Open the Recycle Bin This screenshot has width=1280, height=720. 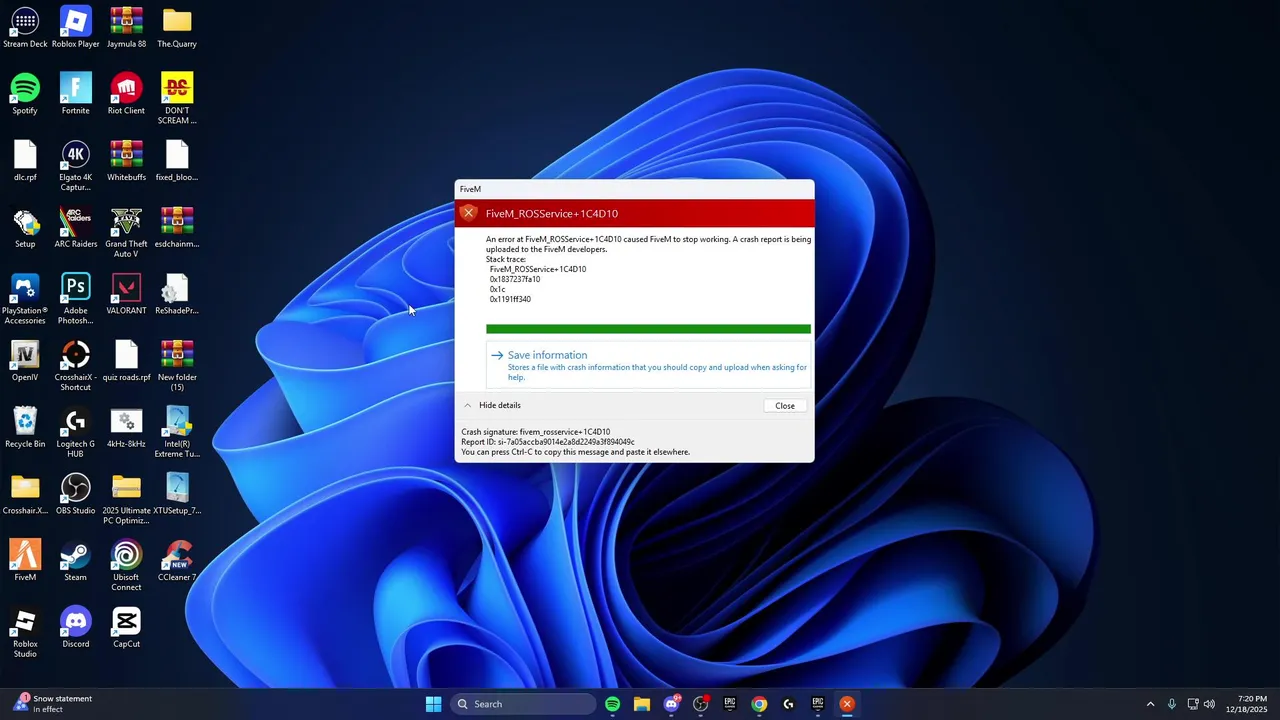coord(25,428)
